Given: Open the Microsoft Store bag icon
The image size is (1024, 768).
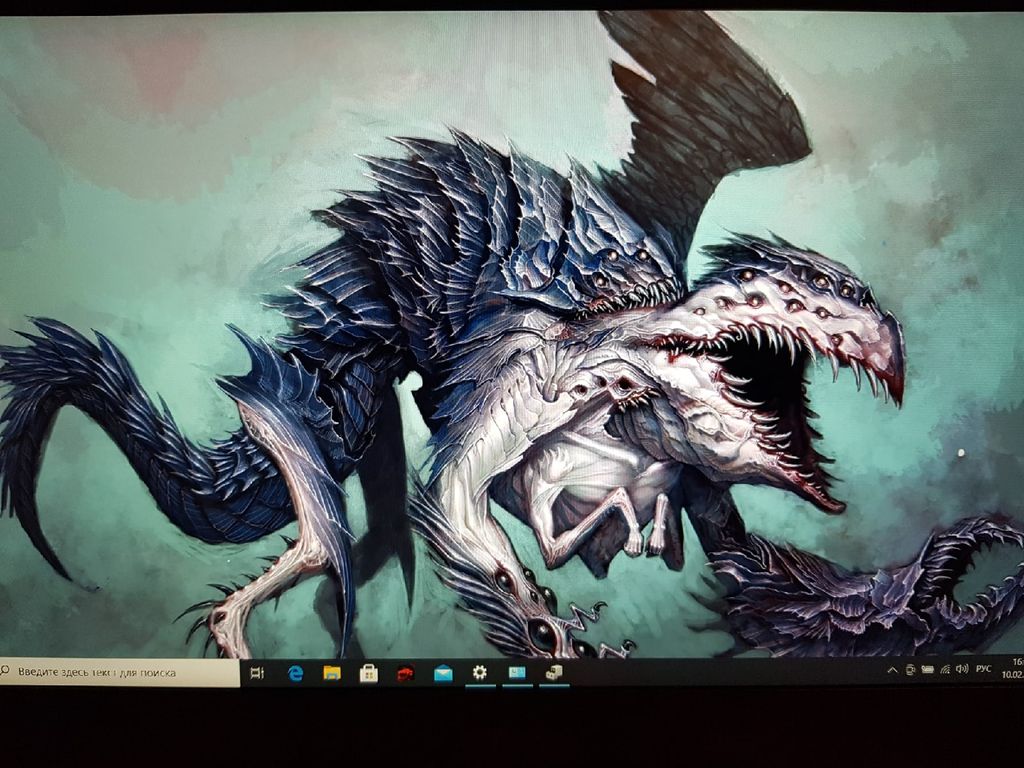Looking at the screenshot, I should (x=369, y=673).
